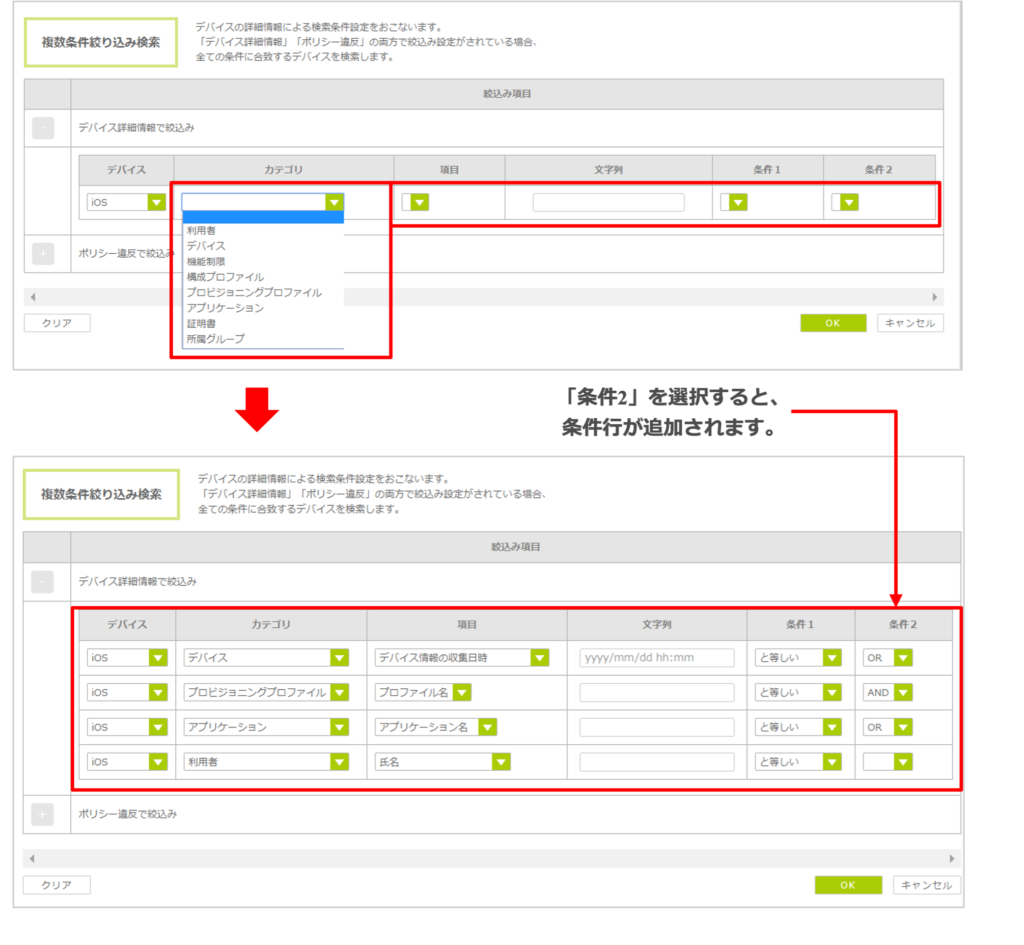The height and width of the screenshot is (945, 1024).
Task: Click the green arrow of the upper 項目 dropdown
Action: pyautogui.click(x=419, y=202)
